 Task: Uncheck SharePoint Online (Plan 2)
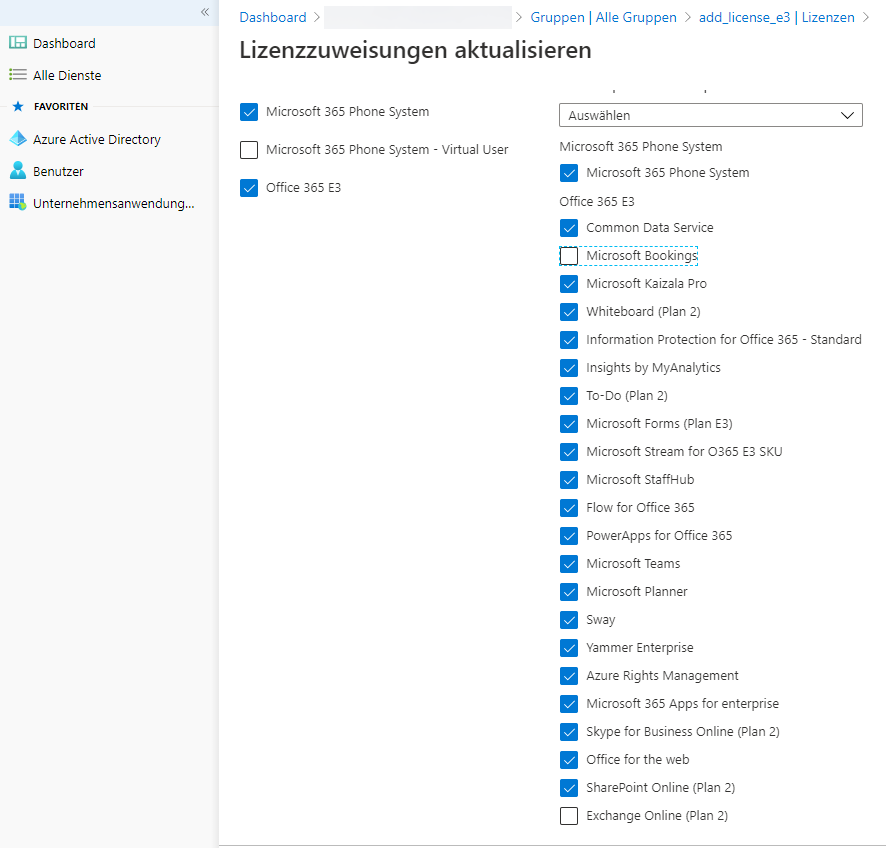569,788
